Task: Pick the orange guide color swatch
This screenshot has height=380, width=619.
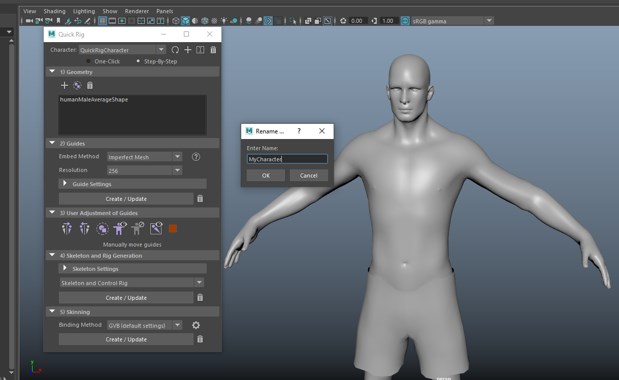Action: point(173,228)
